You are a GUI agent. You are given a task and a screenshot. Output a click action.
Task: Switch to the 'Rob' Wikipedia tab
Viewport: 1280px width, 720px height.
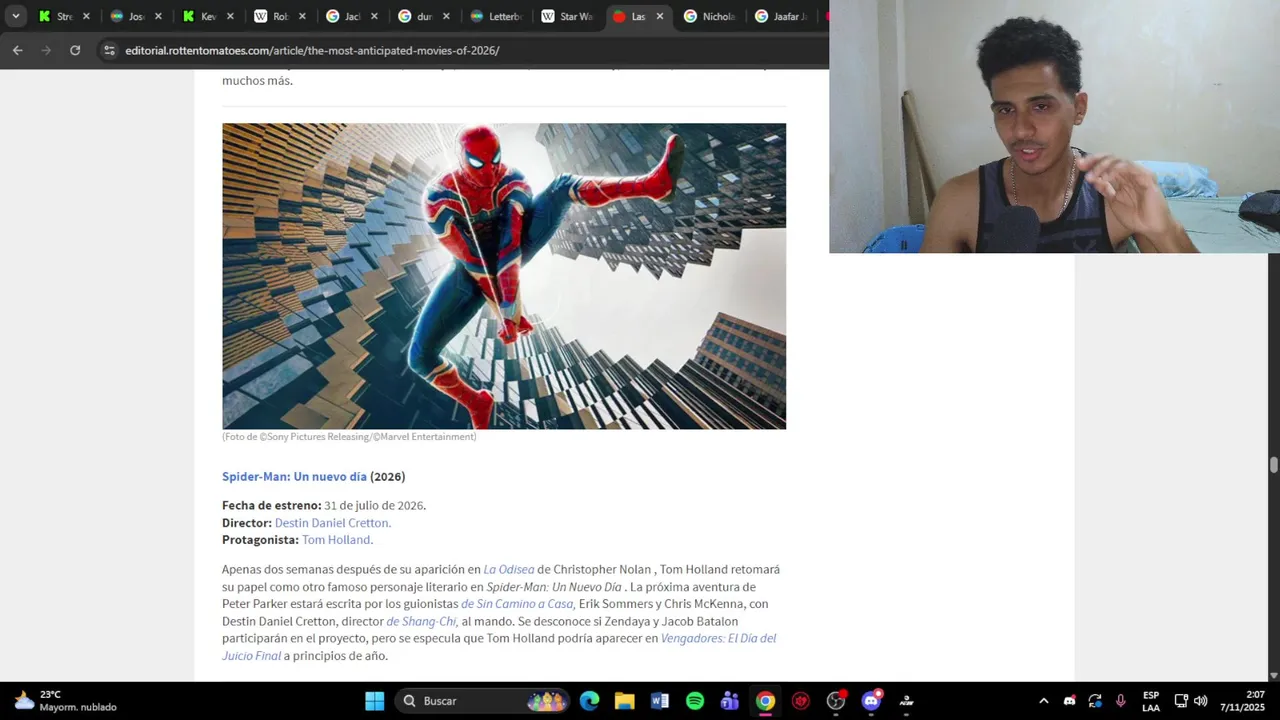coord(271,16)
